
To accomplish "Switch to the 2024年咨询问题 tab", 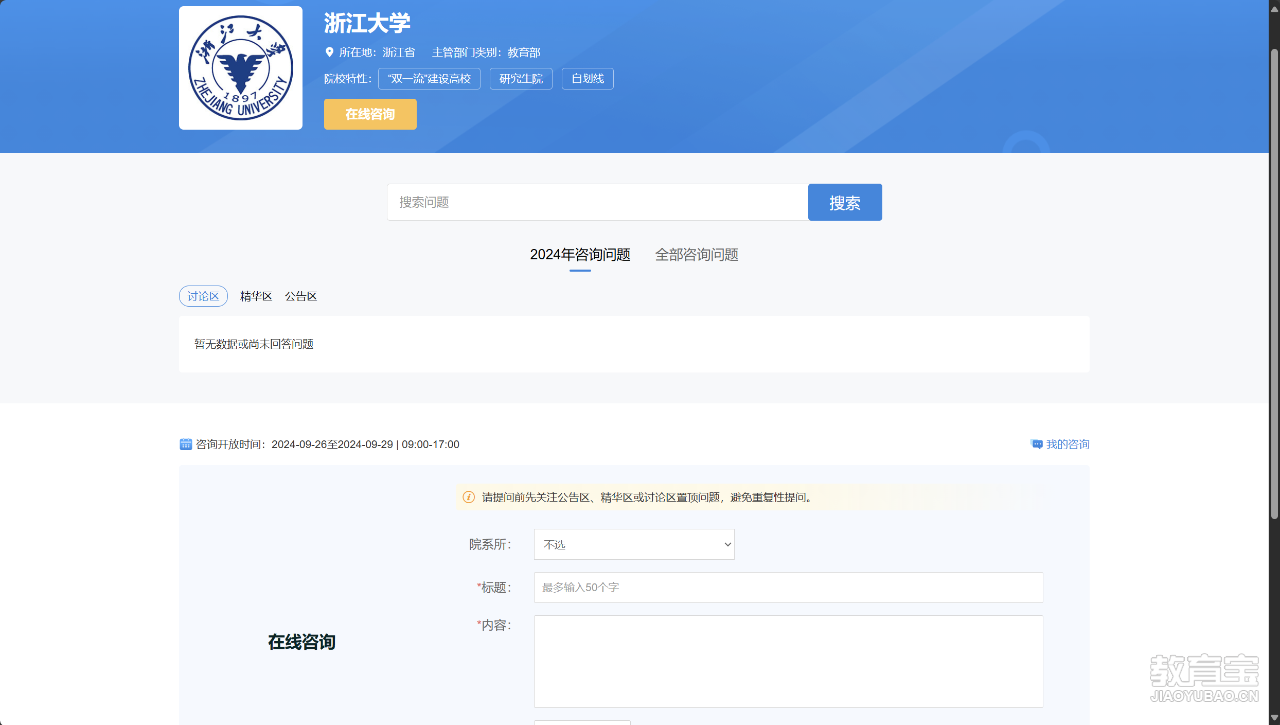I will click(580, 255).
